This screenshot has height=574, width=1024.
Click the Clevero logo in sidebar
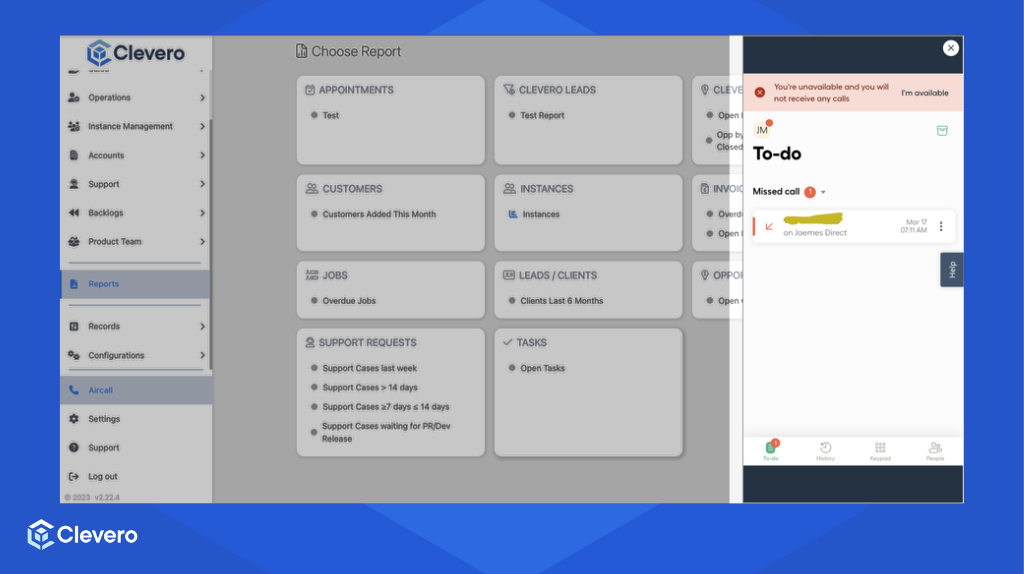coord(136,53)
